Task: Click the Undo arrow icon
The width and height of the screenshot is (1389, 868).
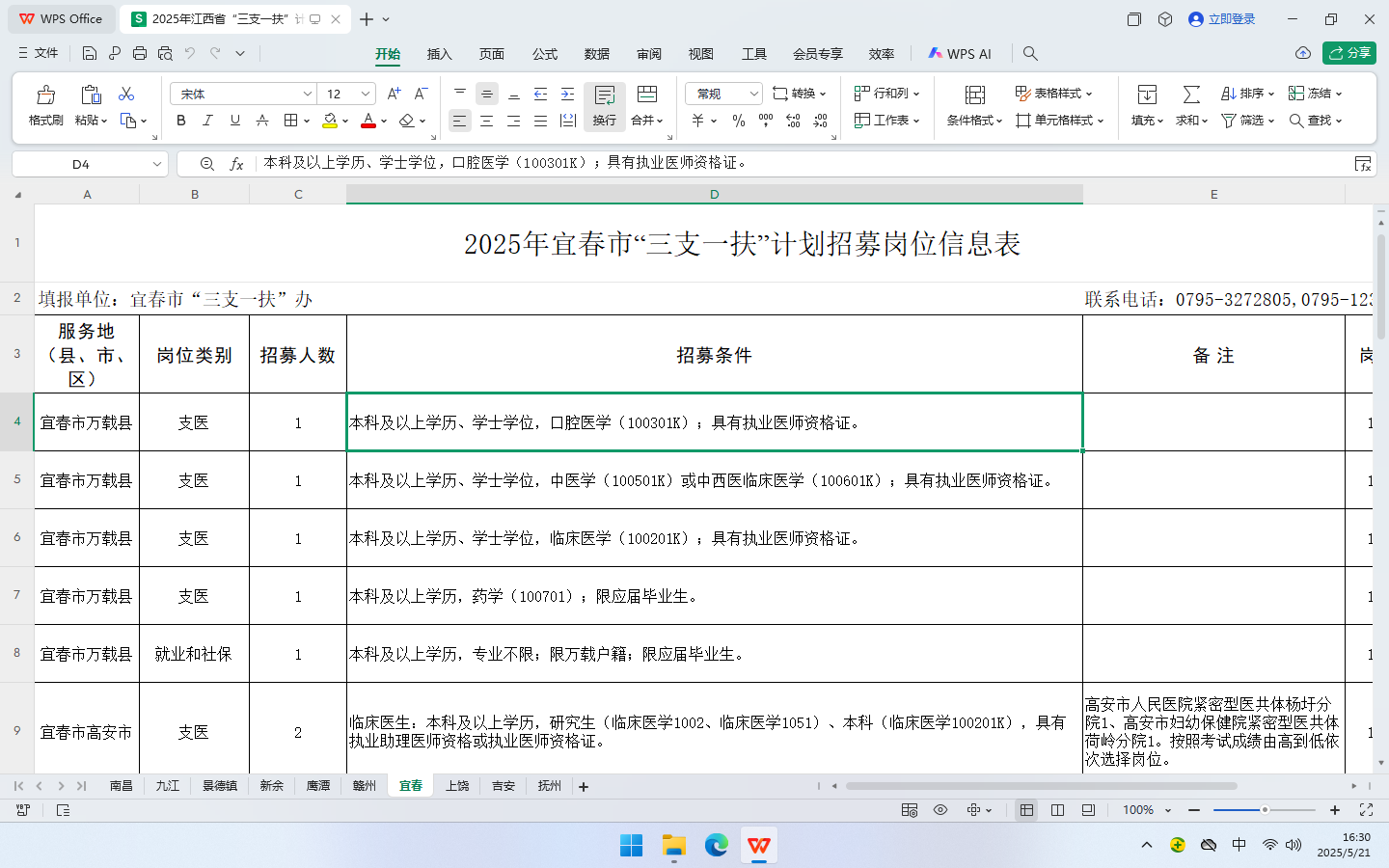Action: click(x=190, y=53)
